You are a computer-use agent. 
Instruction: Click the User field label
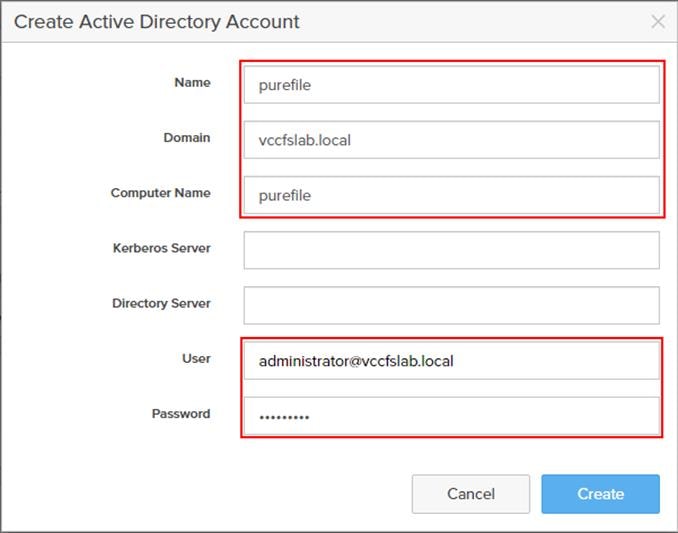tap(196, 358)
